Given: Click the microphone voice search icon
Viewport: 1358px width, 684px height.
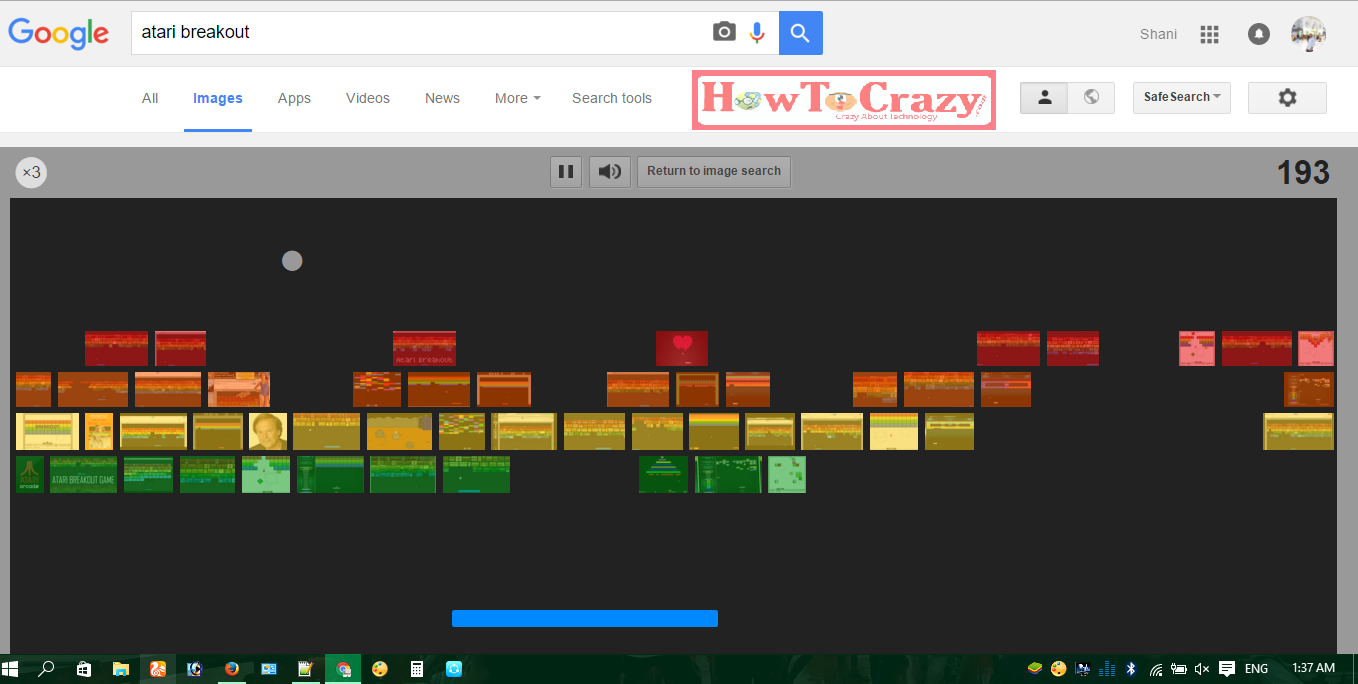Looking at the screenshot, I should [757, 32].
